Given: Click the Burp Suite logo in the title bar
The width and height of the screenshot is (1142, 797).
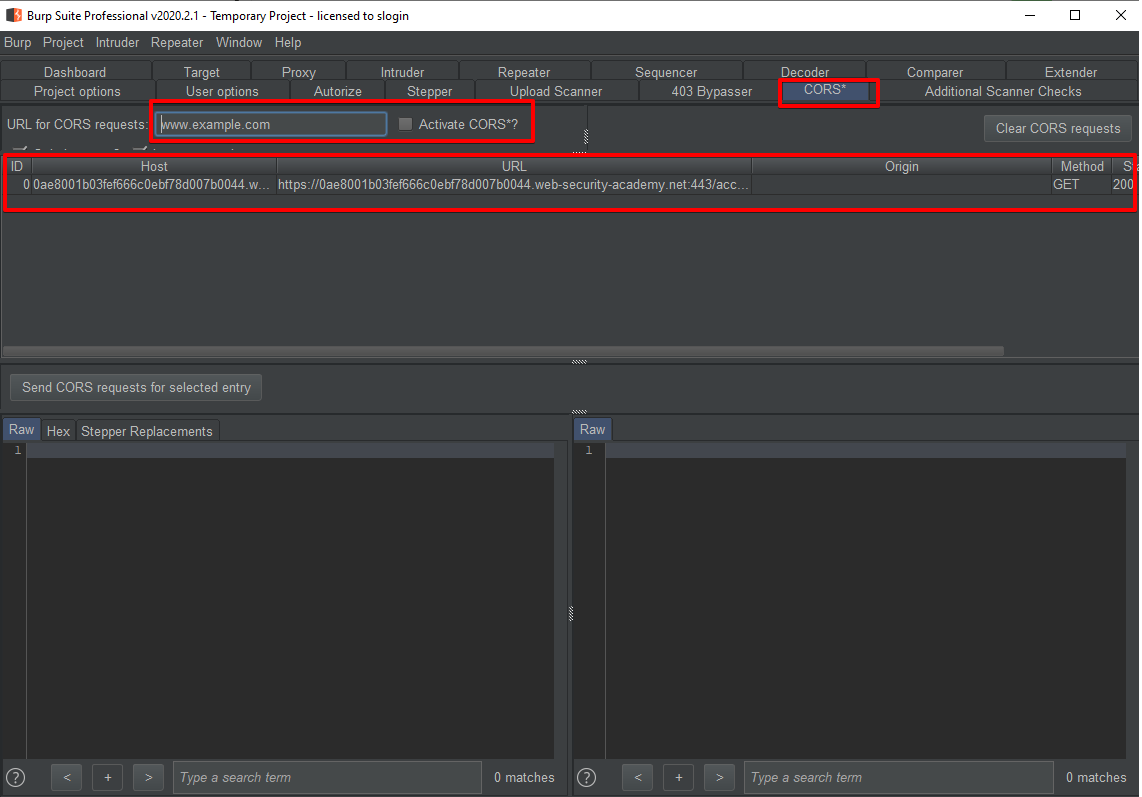Looking at the screenshot, I should pos(14,15).
